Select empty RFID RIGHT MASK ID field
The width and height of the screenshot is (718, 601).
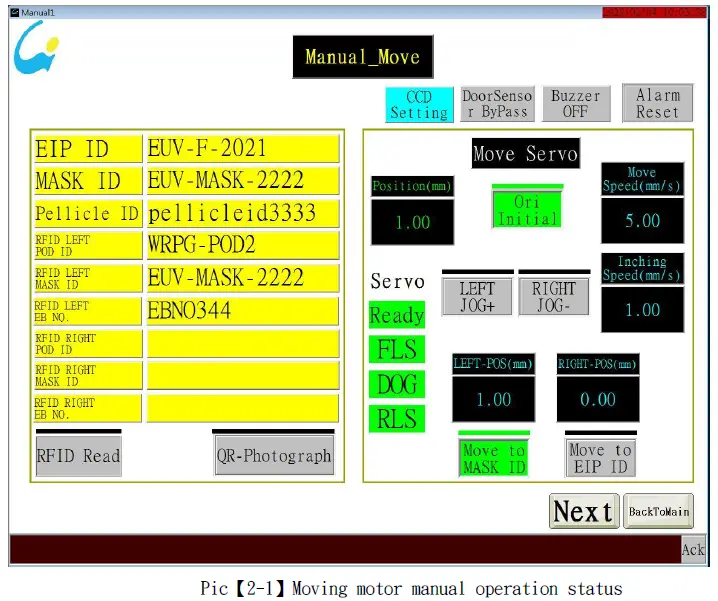(x=243, y=376)
